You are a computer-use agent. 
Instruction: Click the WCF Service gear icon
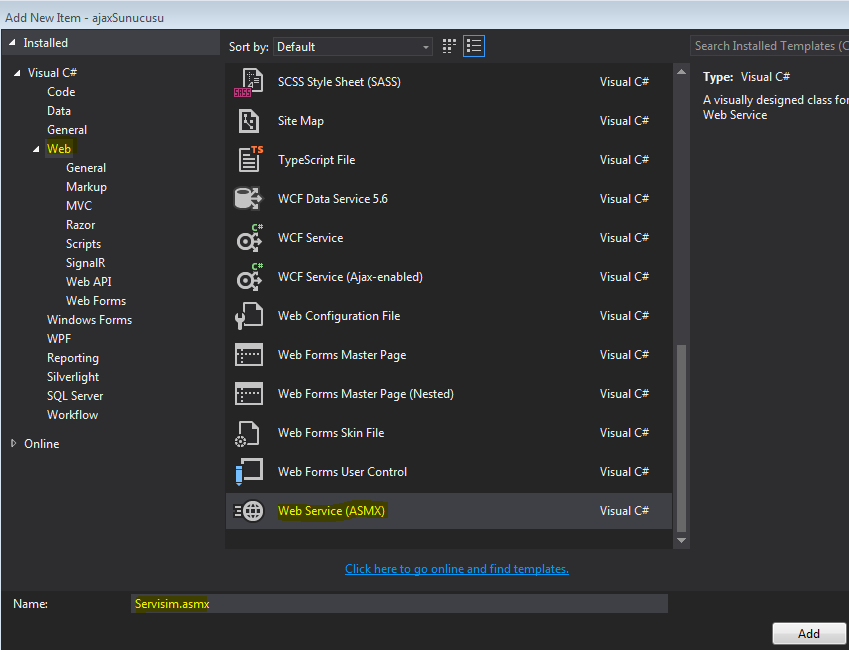[250, 238]
